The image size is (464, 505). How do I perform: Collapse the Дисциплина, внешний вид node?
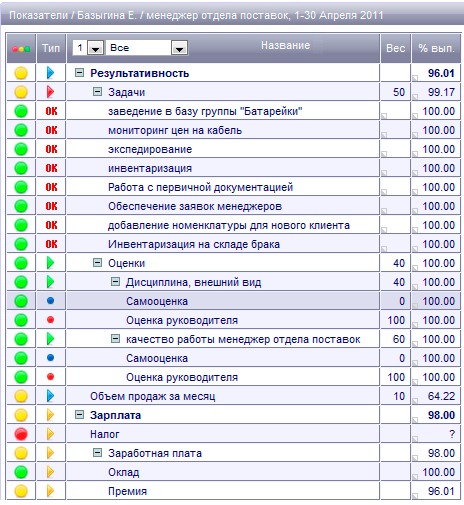tap(115, 282)
